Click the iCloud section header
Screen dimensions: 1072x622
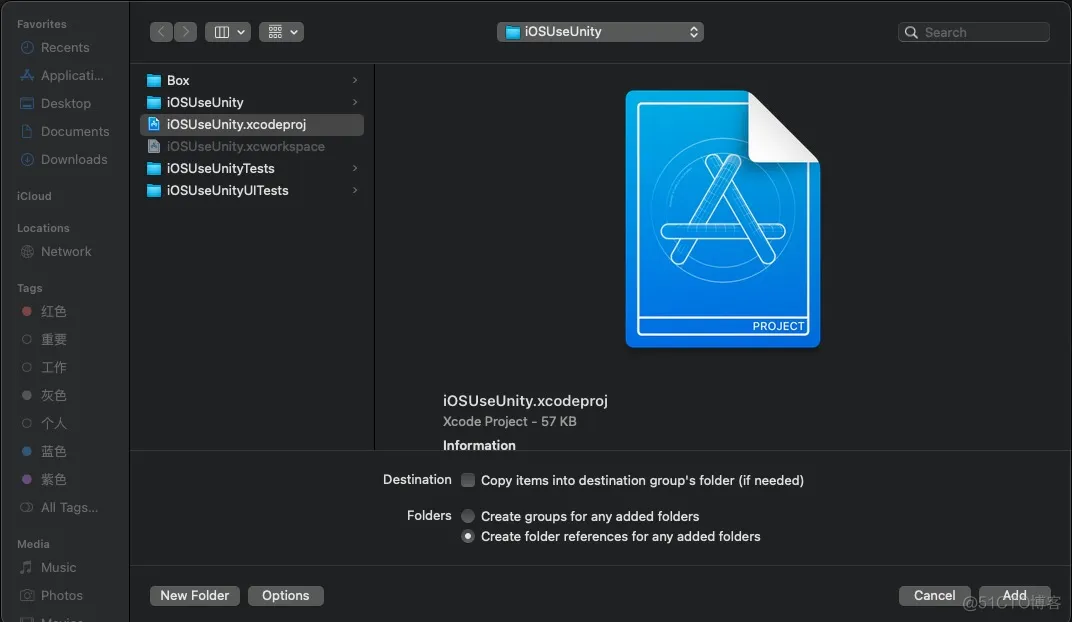click(x=34, y=196)
